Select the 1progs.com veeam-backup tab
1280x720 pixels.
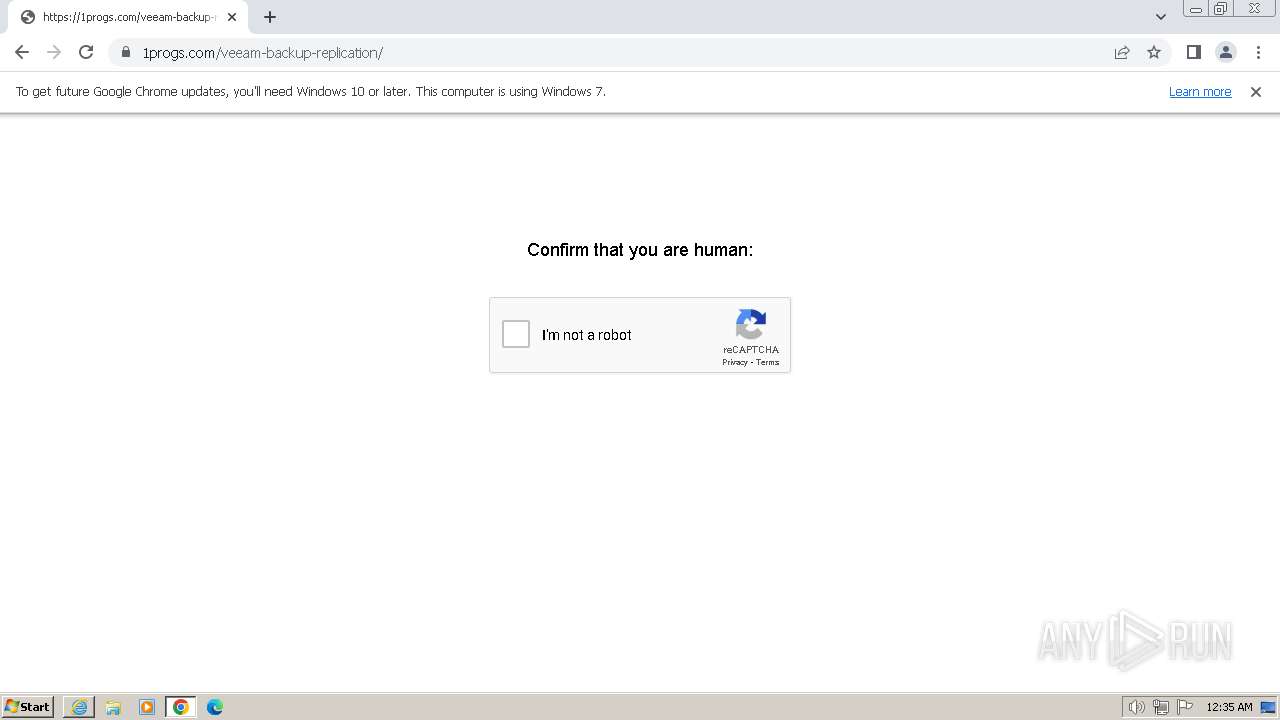(x=128, y=17)
